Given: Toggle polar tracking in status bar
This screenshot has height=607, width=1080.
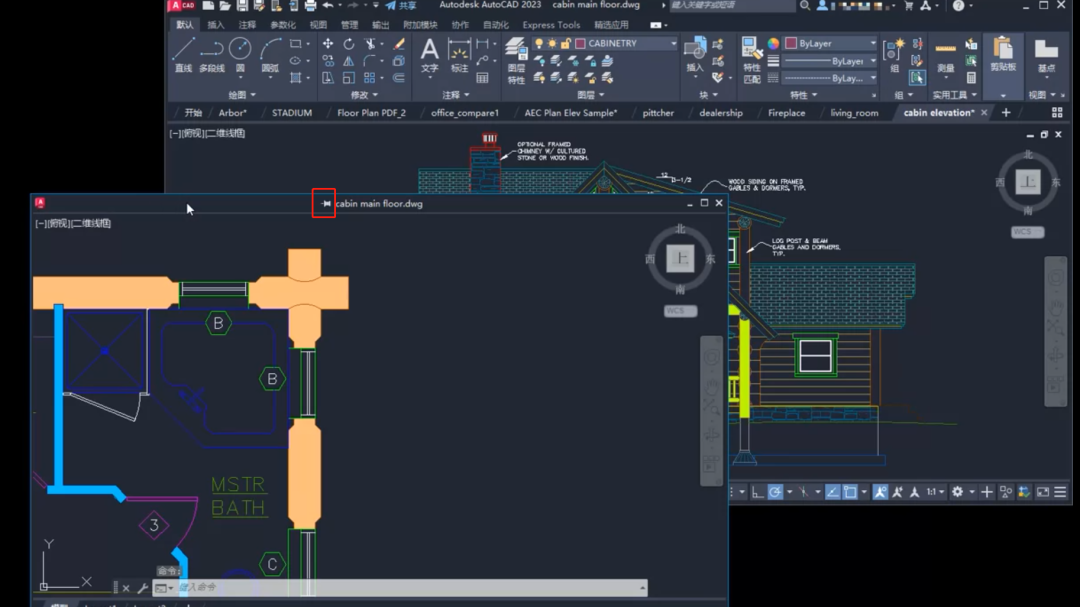Looking at the screenshot, I should tap(775, 492).
